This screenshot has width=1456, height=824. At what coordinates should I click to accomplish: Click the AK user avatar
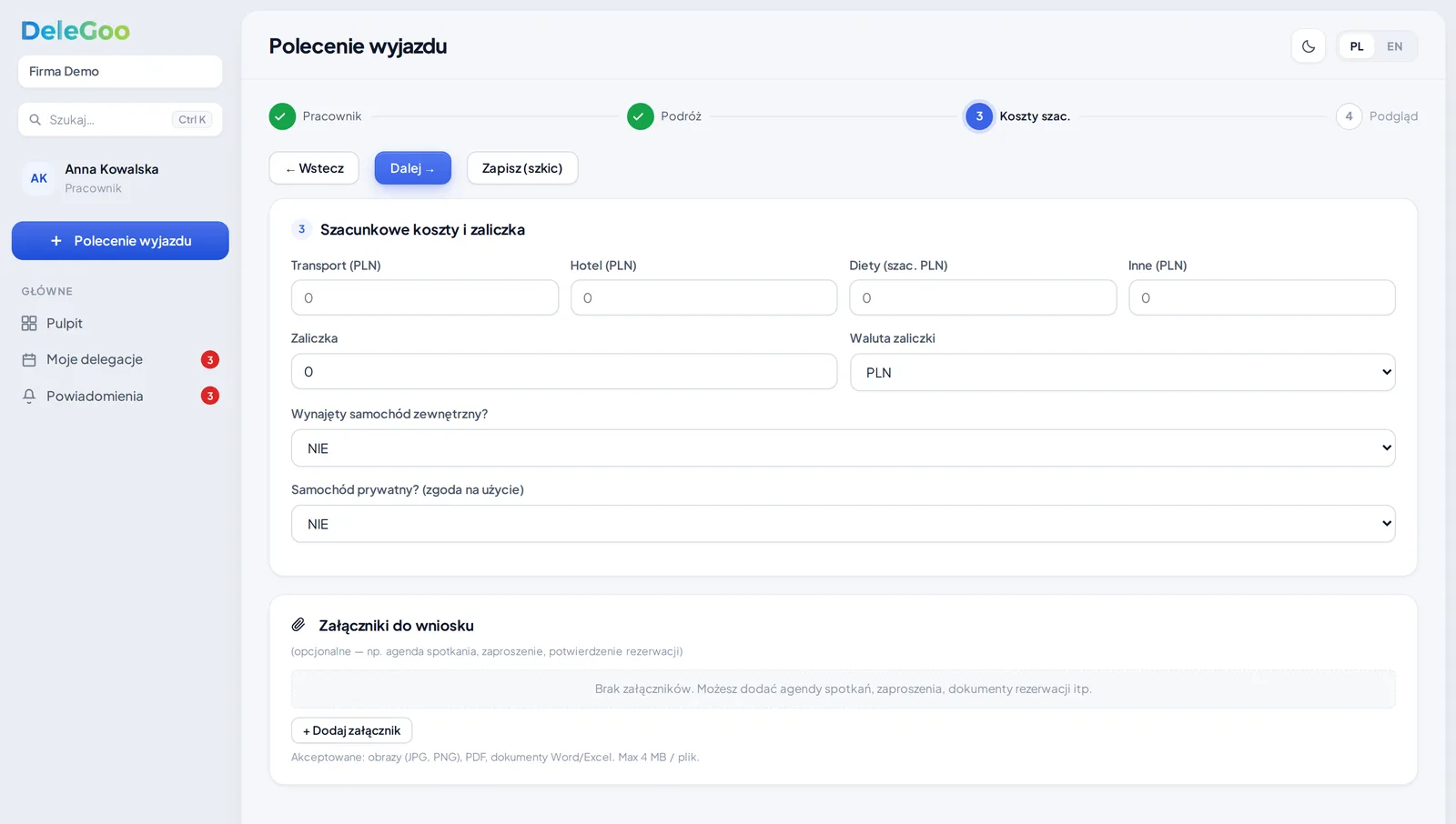(x=39, y=178)
